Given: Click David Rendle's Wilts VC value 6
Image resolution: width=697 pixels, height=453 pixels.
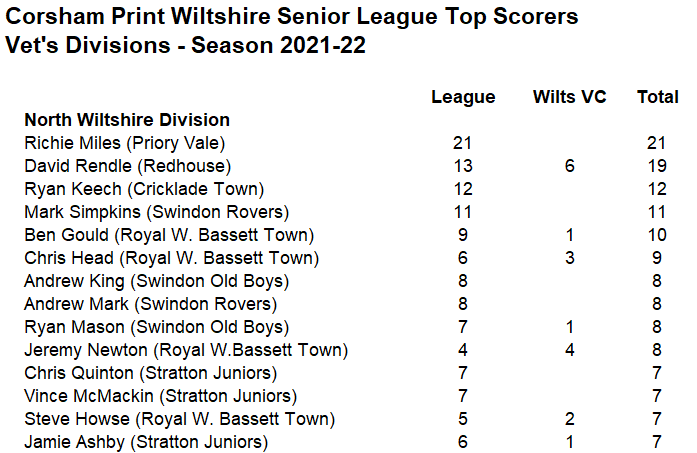Looking at the screenshot, I should click(x=569, y=166).
